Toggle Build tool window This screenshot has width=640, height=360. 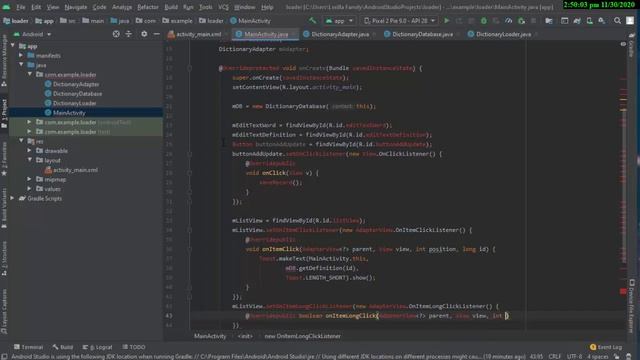coord(62,347)
